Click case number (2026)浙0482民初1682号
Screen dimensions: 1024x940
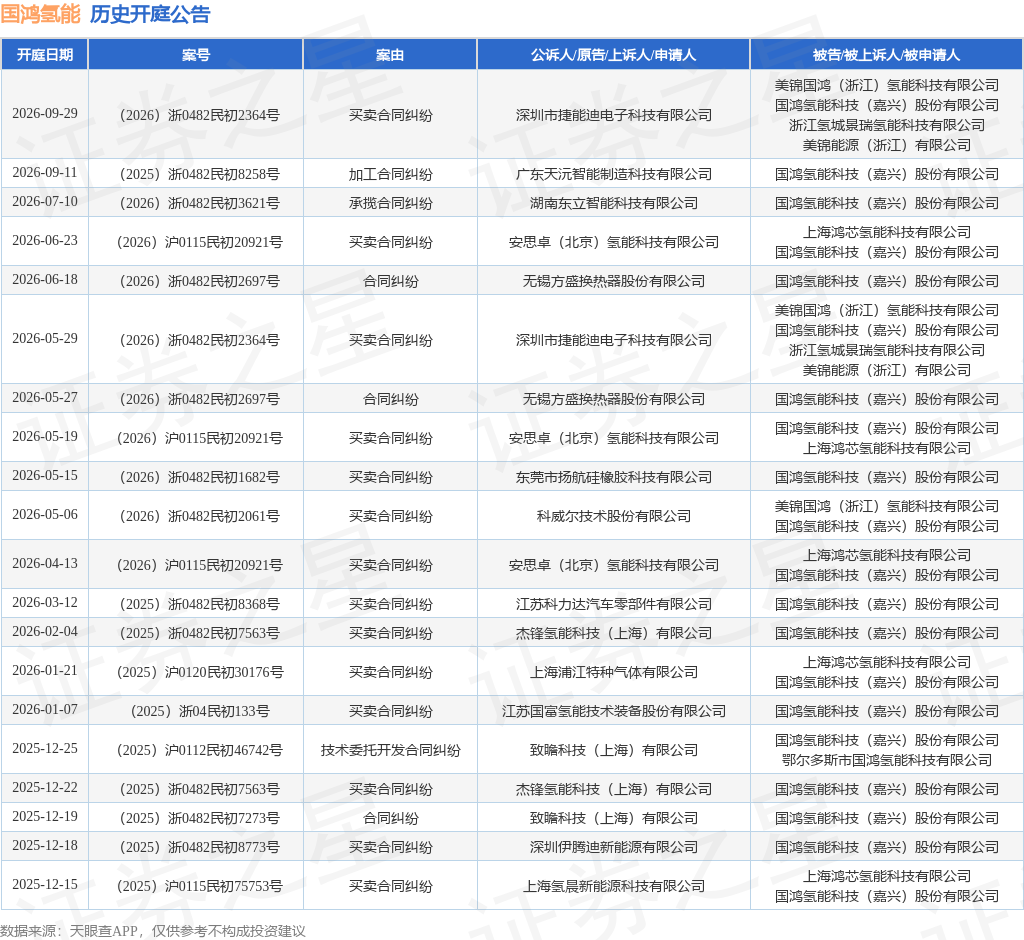coord(199,477)
